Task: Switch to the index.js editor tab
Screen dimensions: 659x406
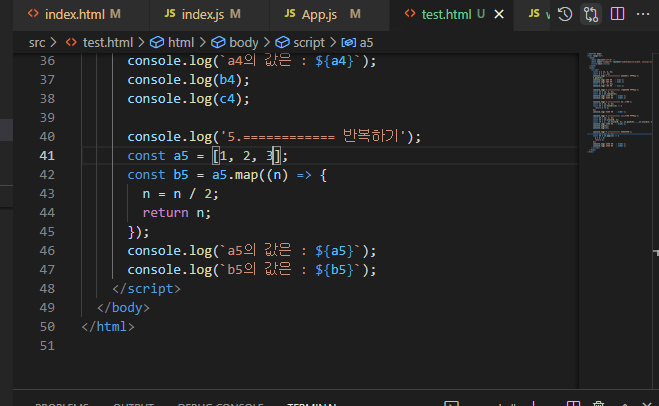Action: coord(209,15)
